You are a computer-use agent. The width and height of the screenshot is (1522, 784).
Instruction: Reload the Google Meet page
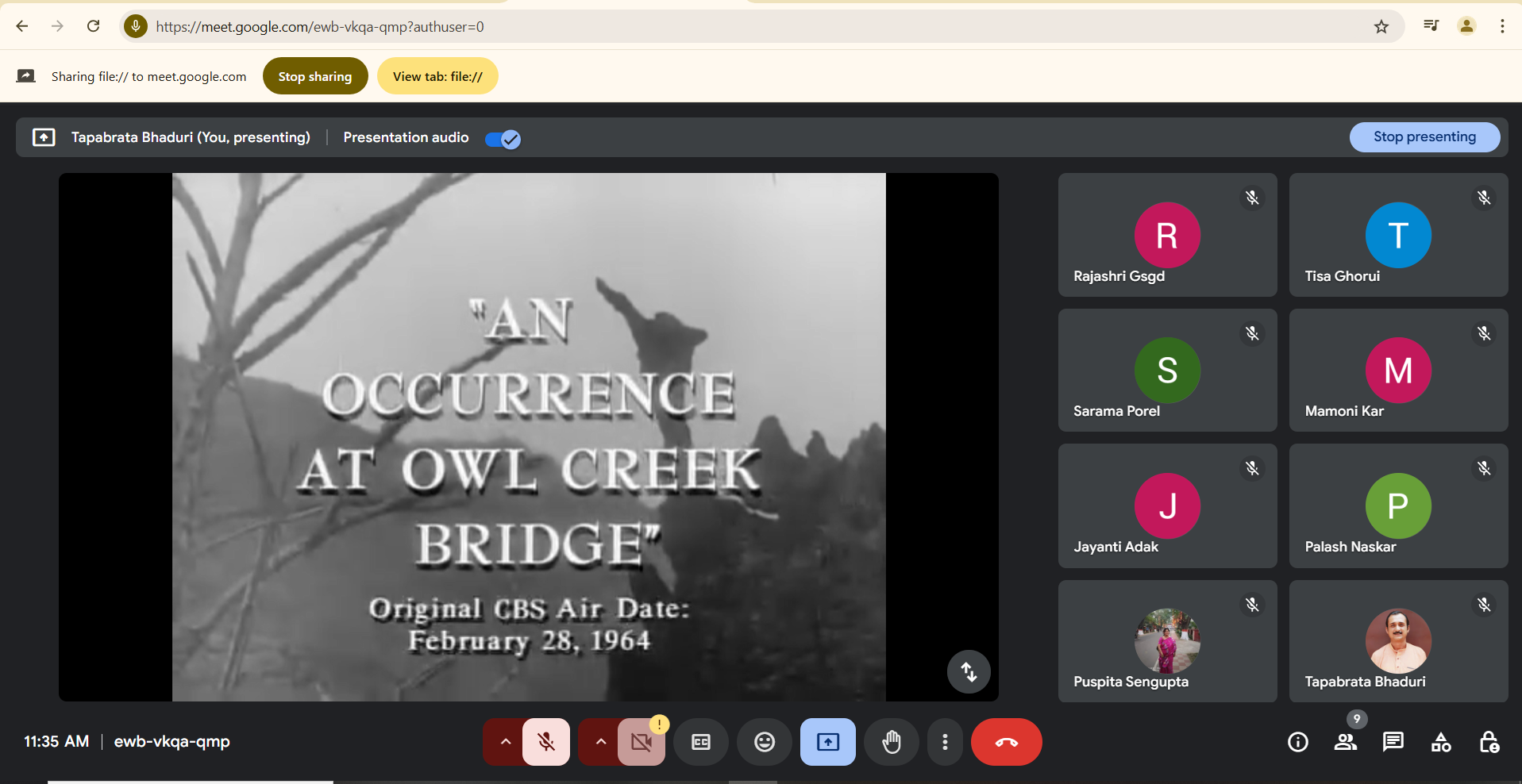[x=93, y=26]
